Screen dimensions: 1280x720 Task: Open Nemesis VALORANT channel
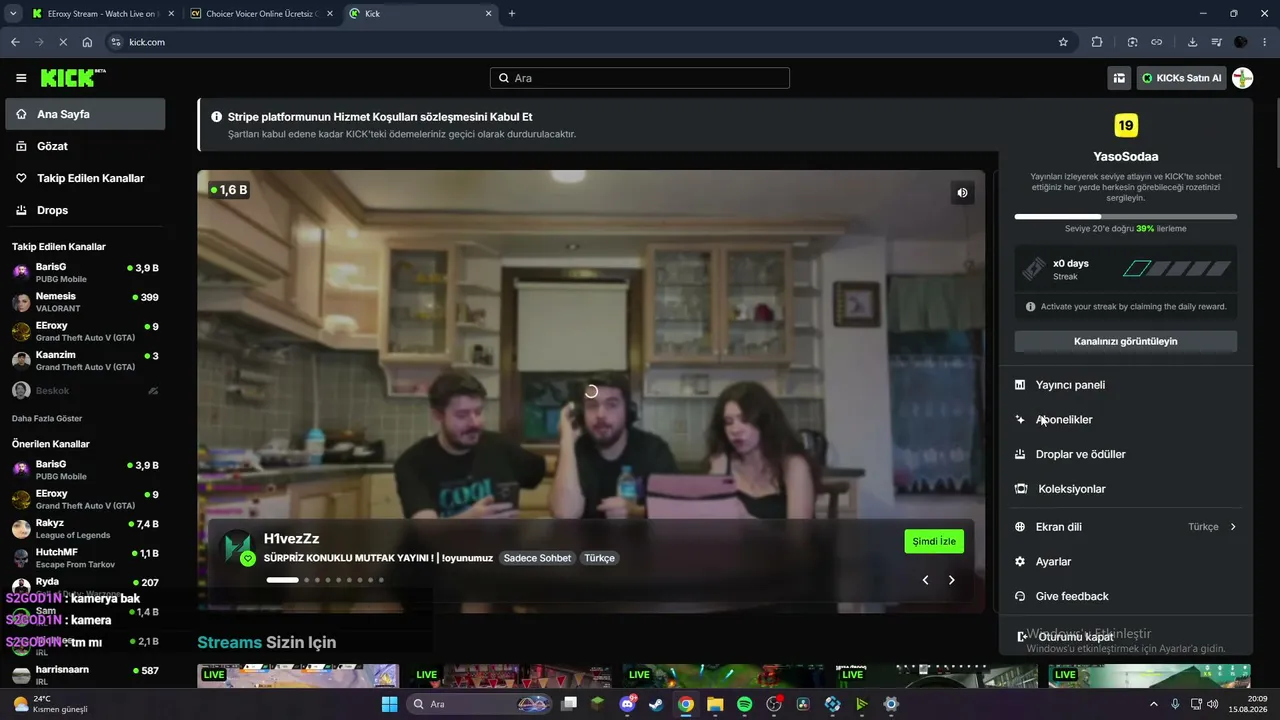[x=85, y=302]
